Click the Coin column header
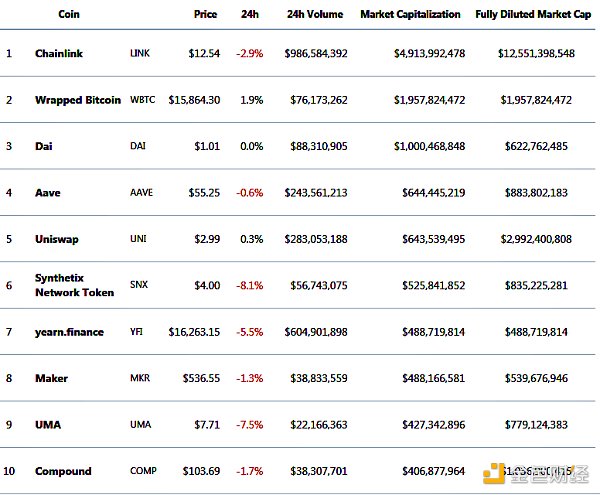 [x=69, y=15]
